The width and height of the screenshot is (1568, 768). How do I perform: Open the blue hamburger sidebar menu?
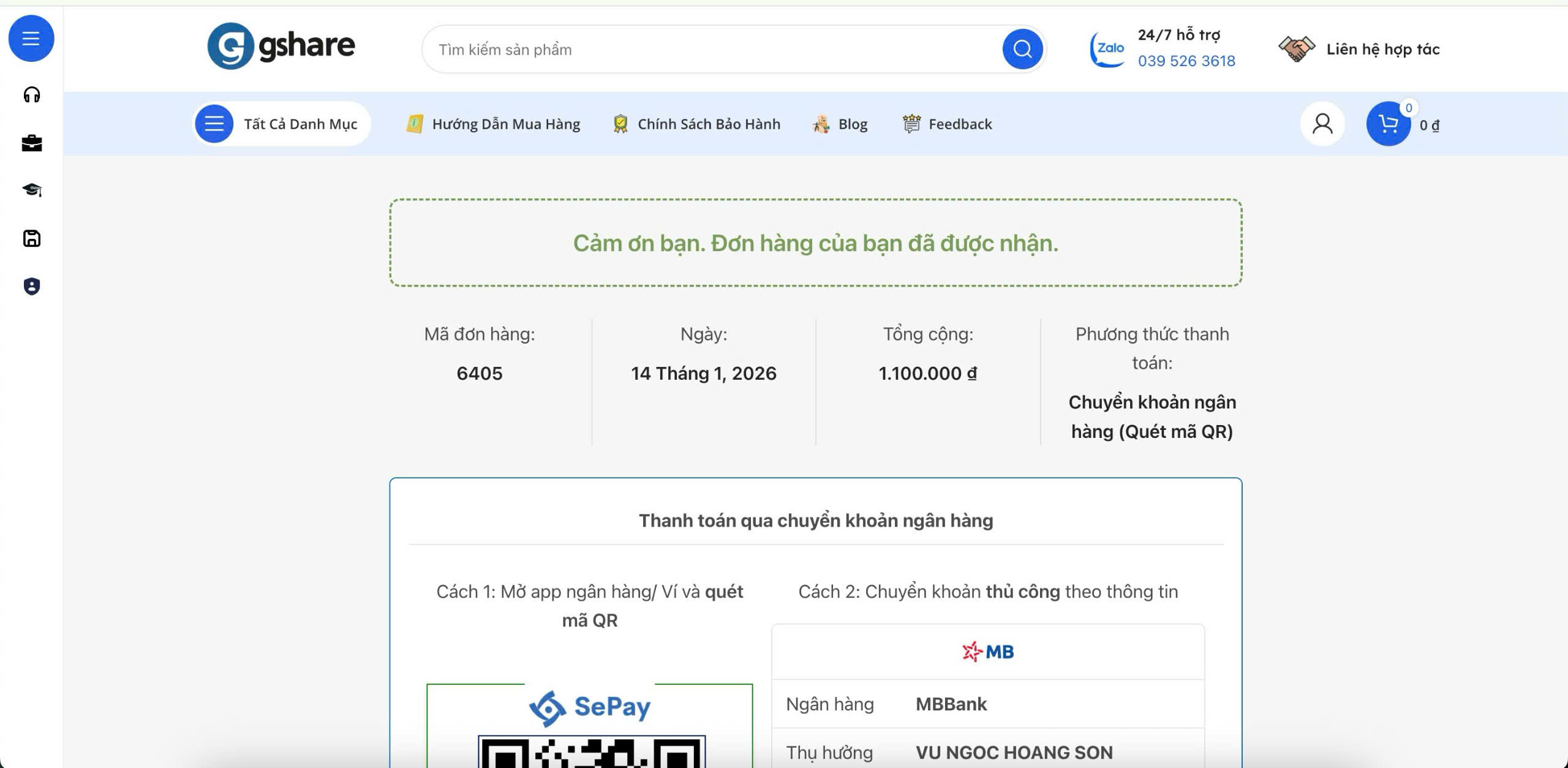[31, 39]
